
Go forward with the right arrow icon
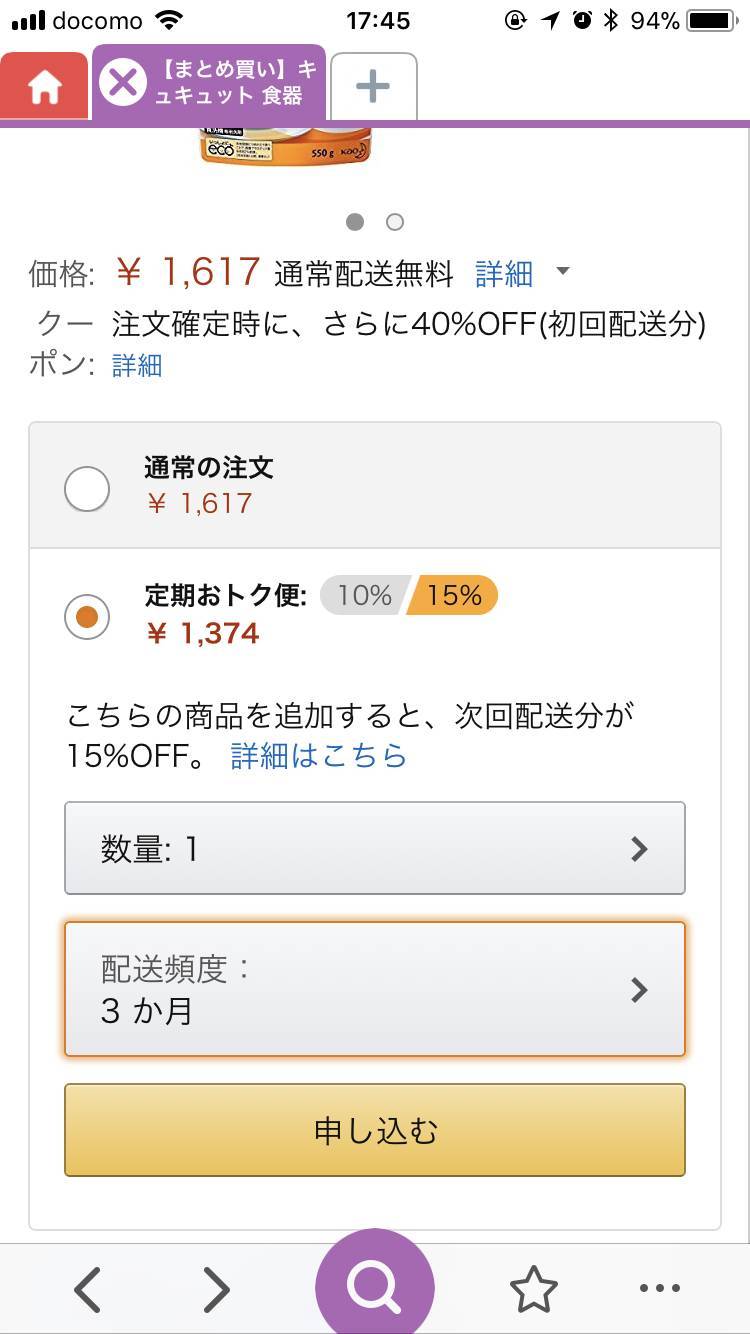216,1289
